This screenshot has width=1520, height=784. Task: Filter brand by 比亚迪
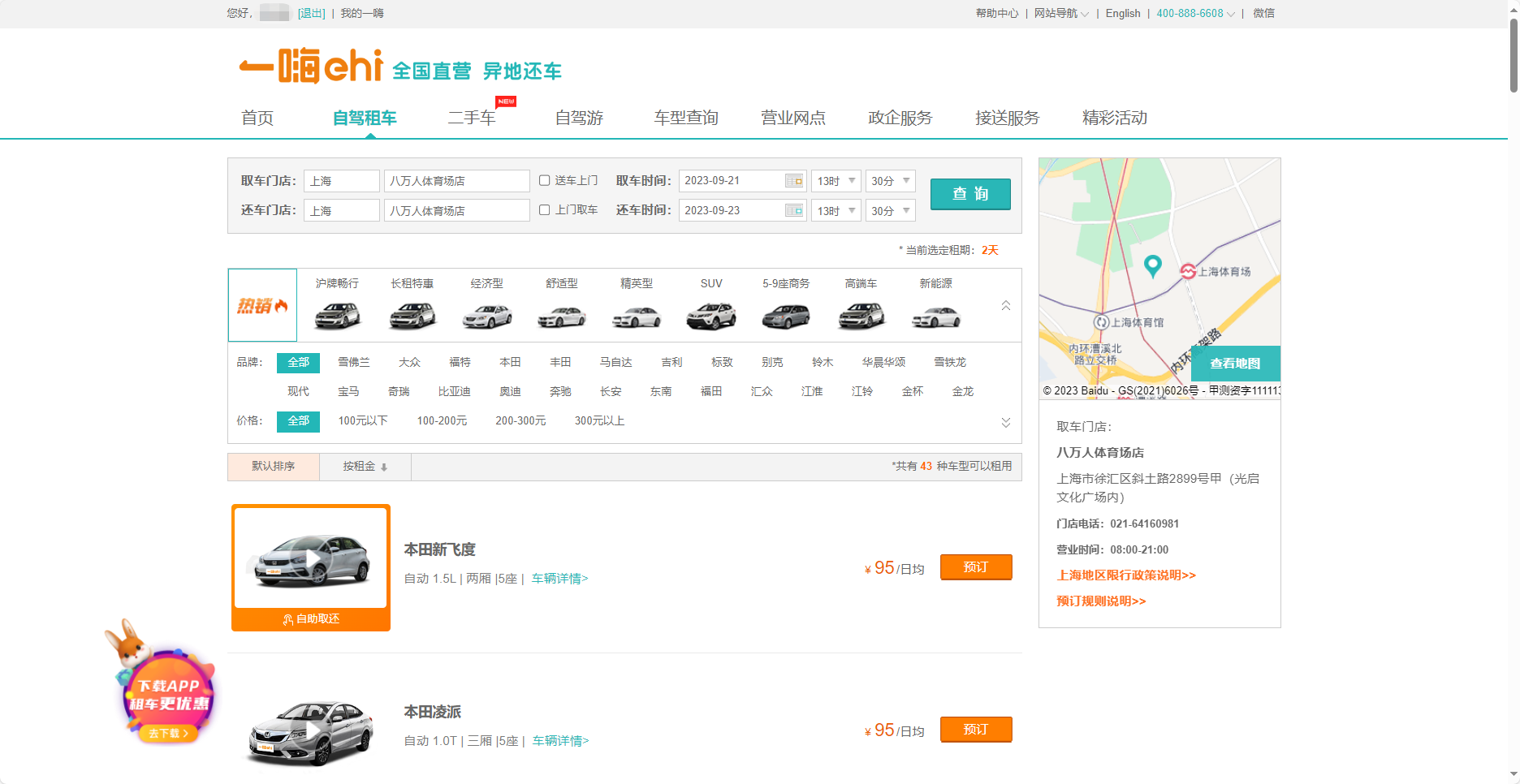[454, 392]
